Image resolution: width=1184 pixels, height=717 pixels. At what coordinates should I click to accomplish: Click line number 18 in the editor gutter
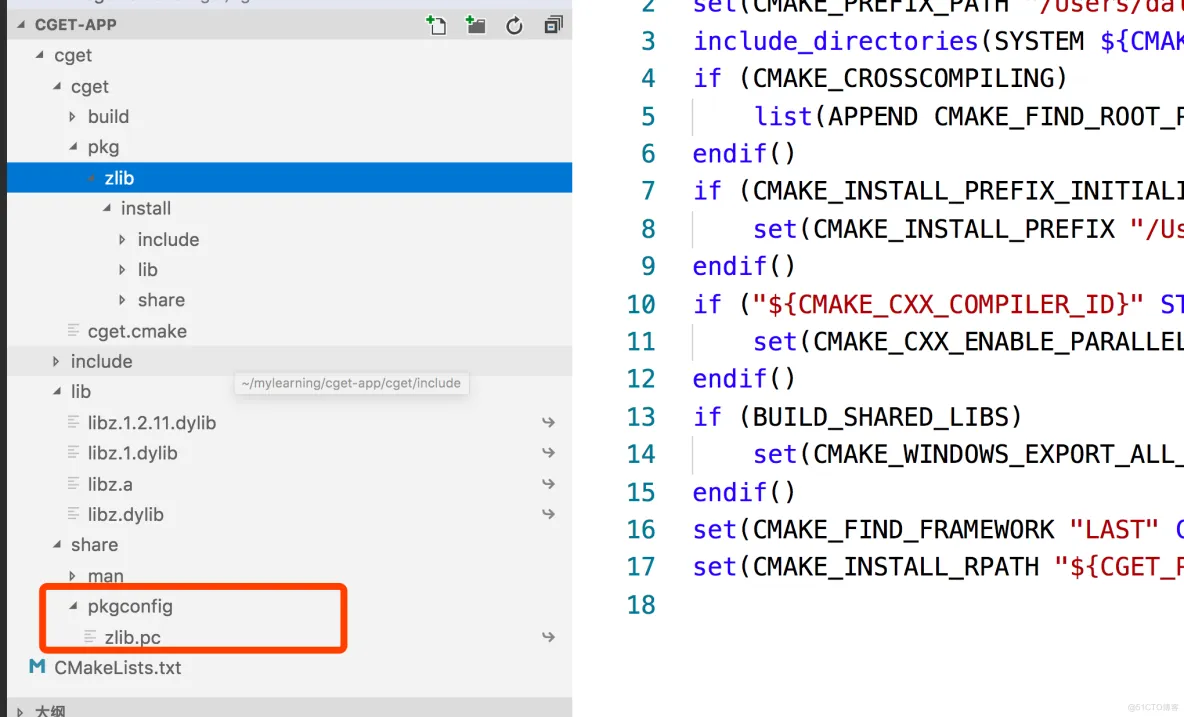pyautogui.click(x=640, y=604)
